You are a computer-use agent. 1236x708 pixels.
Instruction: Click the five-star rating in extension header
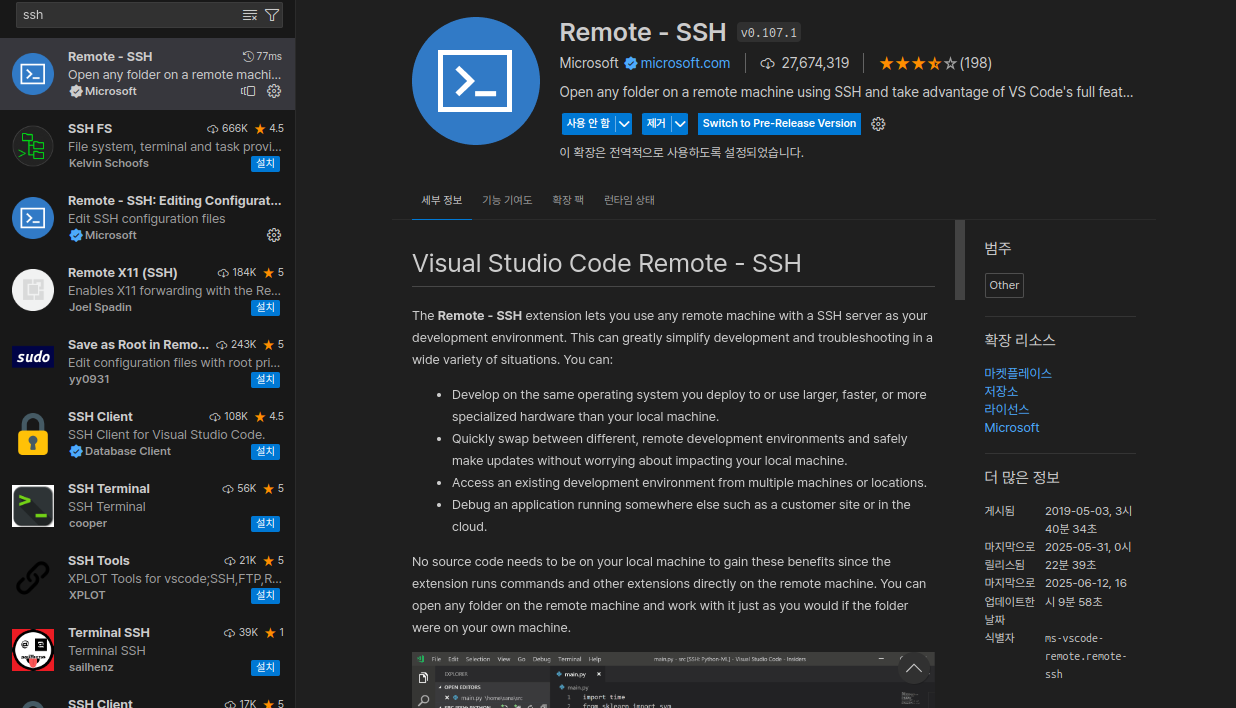pyautogui.click(x=917, y=63)
